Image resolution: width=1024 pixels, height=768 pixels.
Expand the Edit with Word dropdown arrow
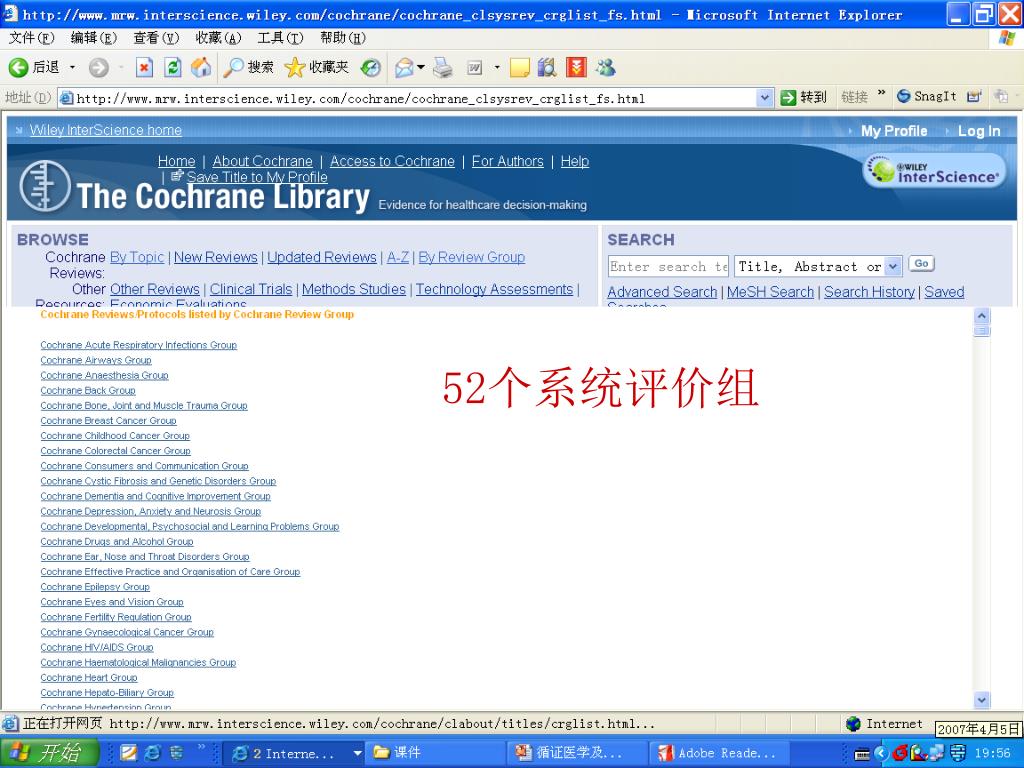tap(497, 67)
